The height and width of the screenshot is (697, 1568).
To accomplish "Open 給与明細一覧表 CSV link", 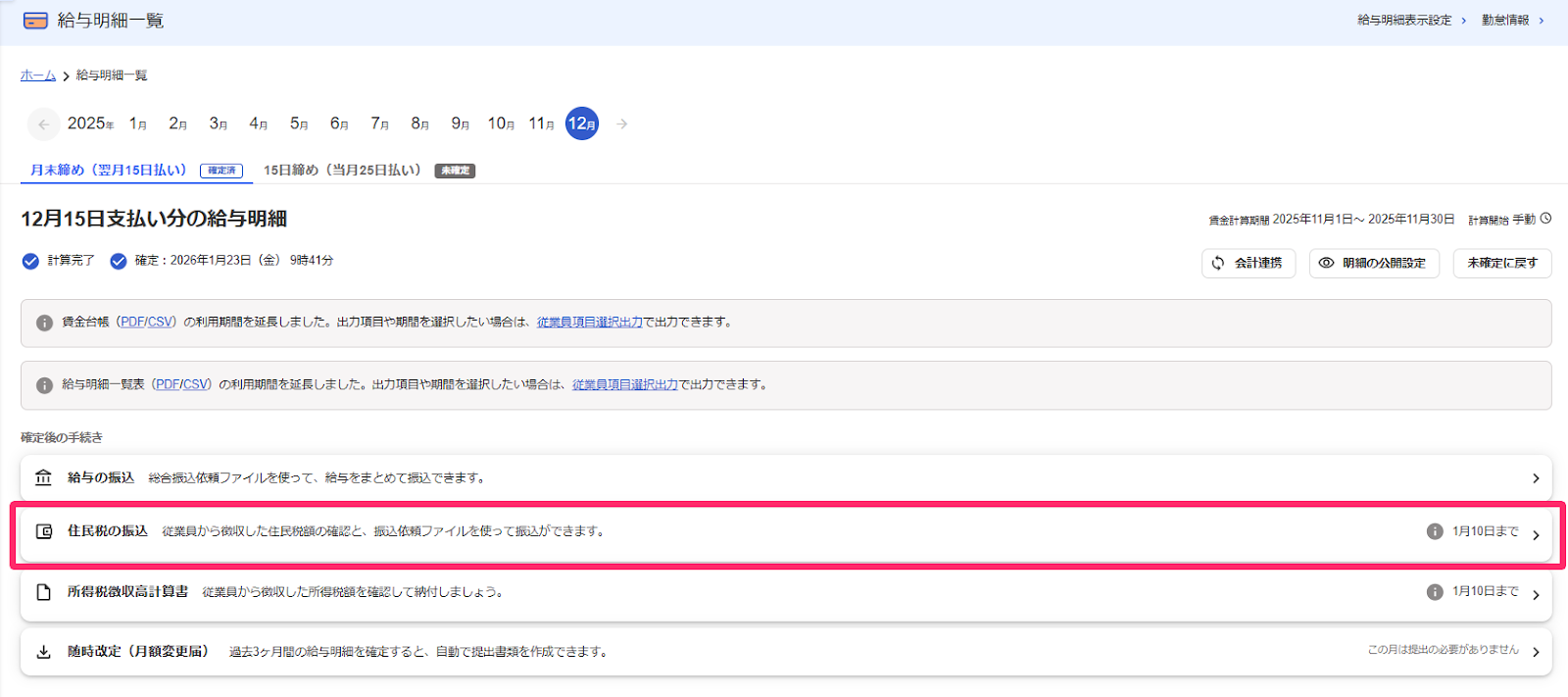I will pos(195,385).
